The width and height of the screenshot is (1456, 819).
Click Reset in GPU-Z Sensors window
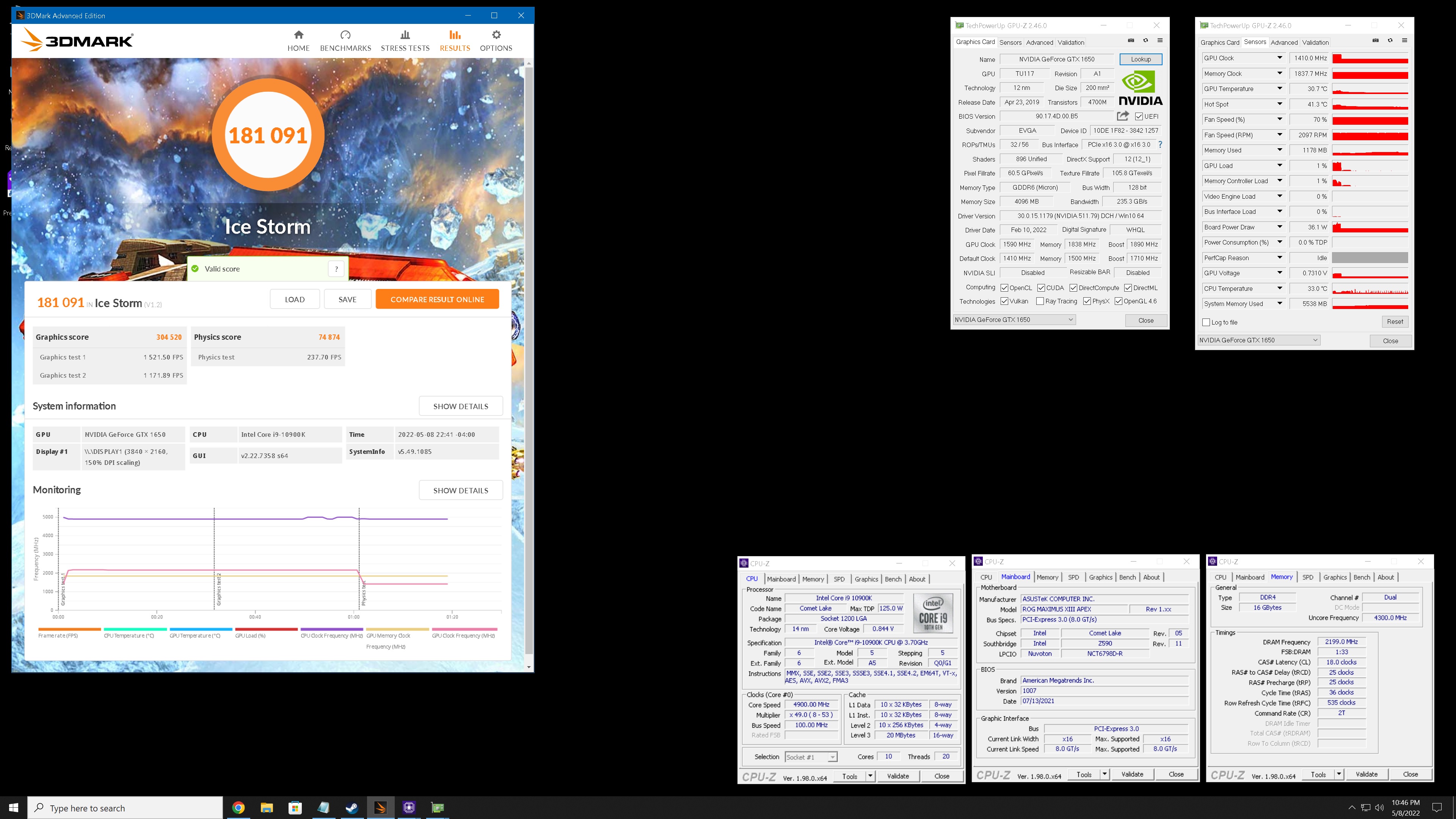pyautogui.click(x=1395, y=322)
